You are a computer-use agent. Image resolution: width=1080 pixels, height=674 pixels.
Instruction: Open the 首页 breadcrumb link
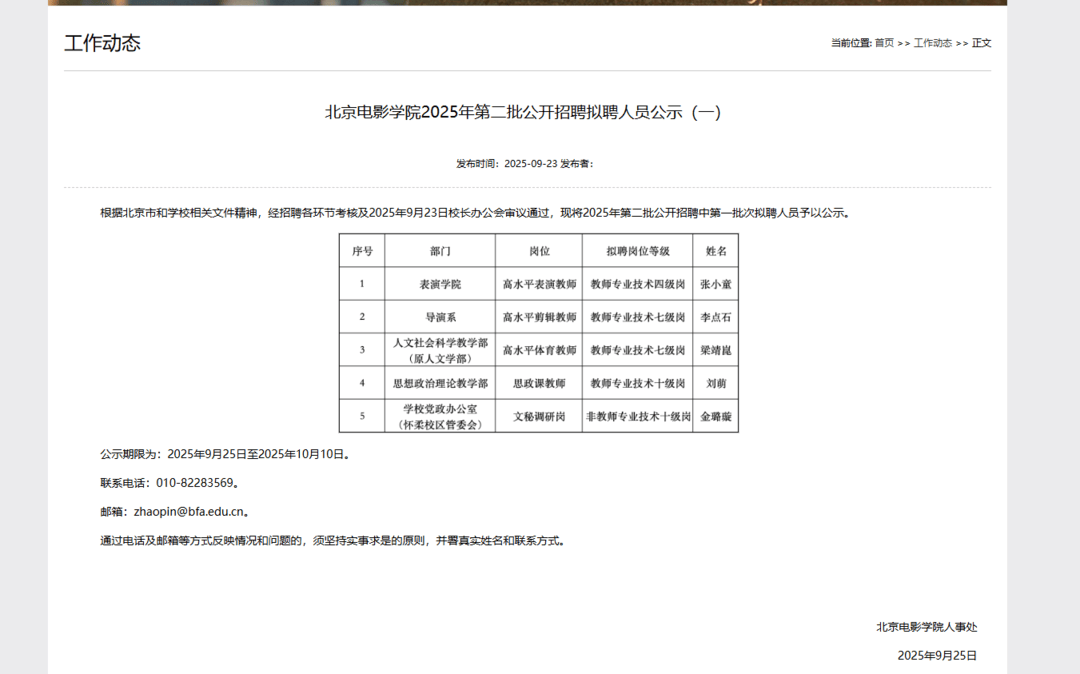884,43
